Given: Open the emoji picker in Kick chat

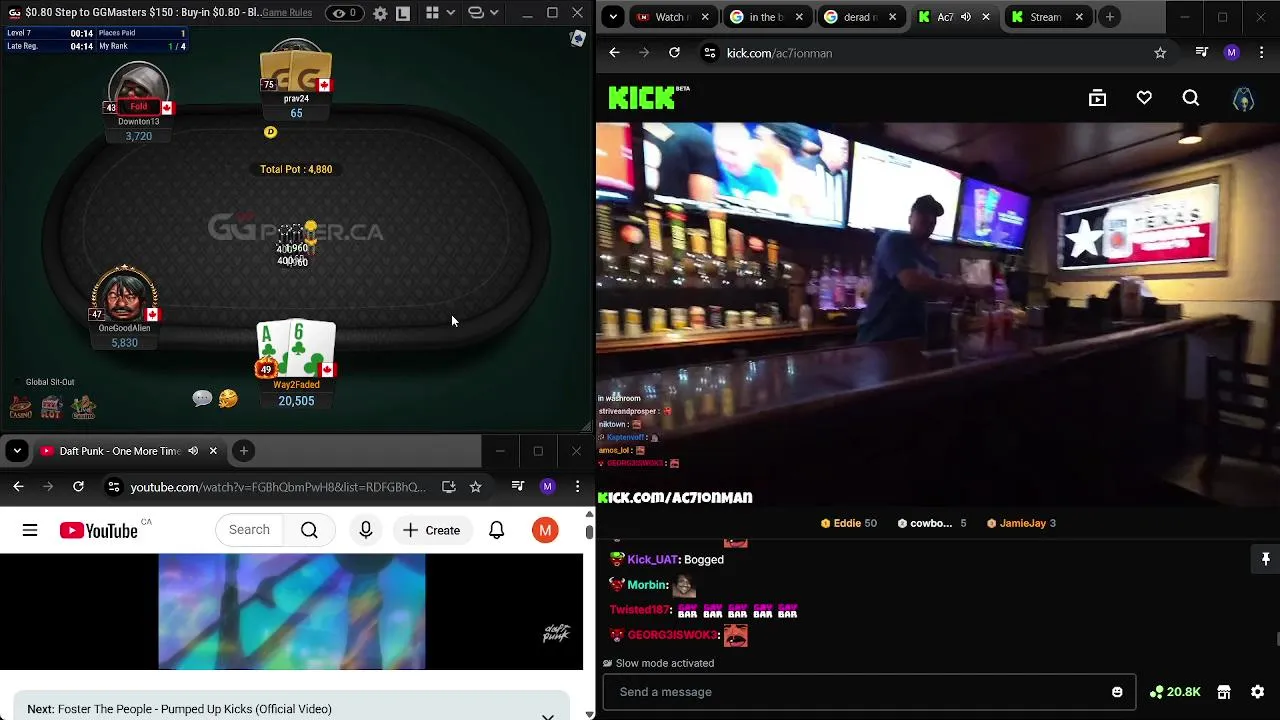Looking at the screenshot, I should 1117,692.
